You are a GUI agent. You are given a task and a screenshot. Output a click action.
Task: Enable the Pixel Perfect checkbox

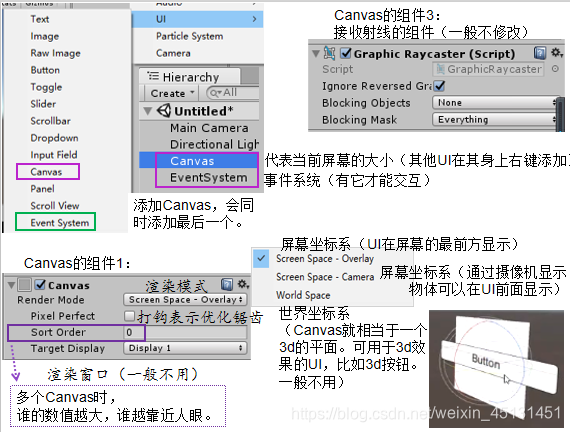coord(129,316)
